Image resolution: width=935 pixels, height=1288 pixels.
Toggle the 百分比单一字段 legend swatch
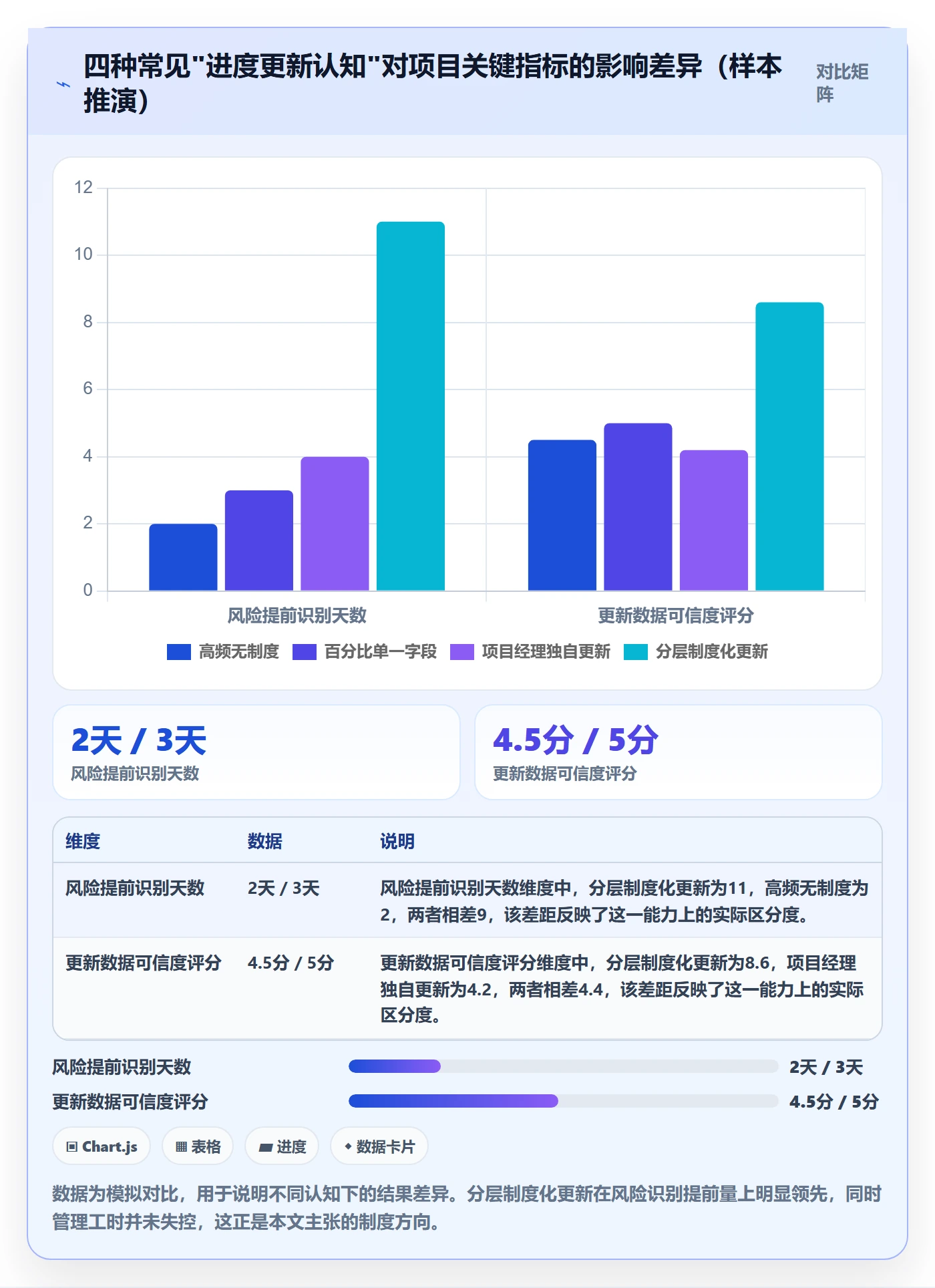pos(305,652)
